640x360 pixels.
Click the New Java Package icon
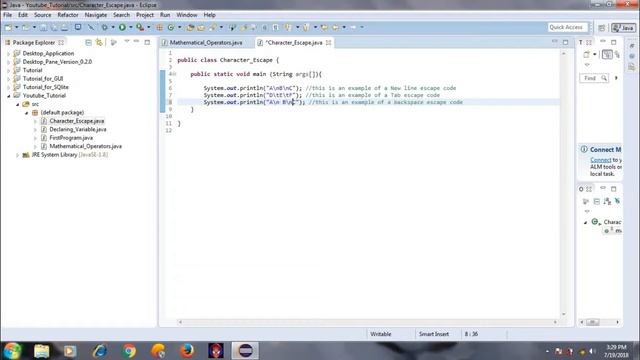pos(159,27)
